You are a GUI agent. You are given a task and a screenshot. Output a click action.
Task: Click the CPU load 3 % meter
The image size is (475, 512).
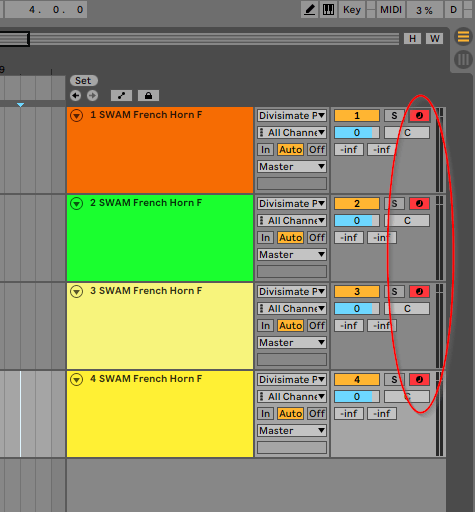click(424, 10)
